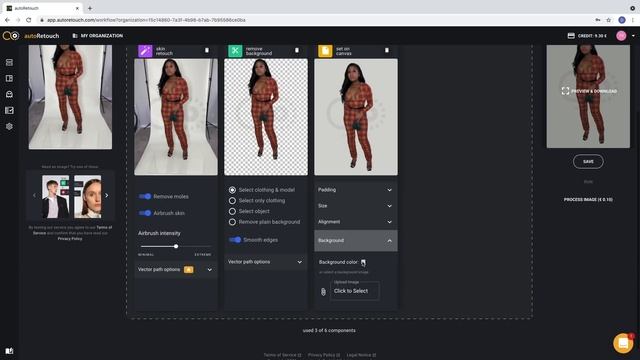This screenshot has height=360, width=640.
Task: Click the skin retouch magic wand icon
Action: 145,51
